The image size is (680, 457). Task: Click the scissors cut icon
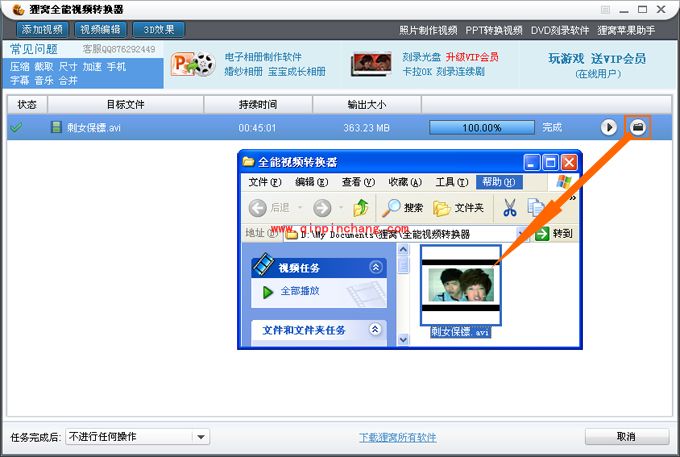point(510,208)
